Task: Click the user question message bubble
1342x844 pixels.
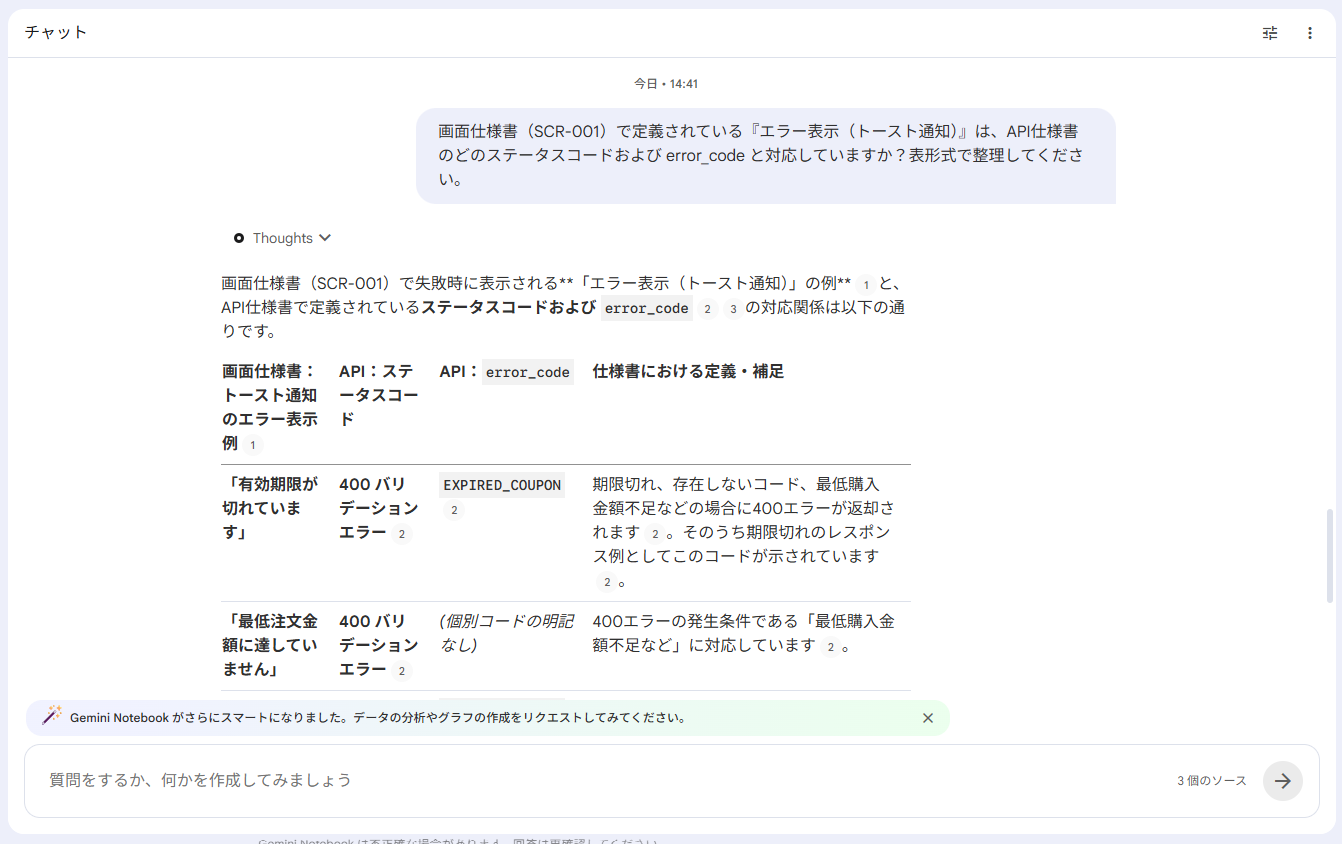Action: [766, 156]
